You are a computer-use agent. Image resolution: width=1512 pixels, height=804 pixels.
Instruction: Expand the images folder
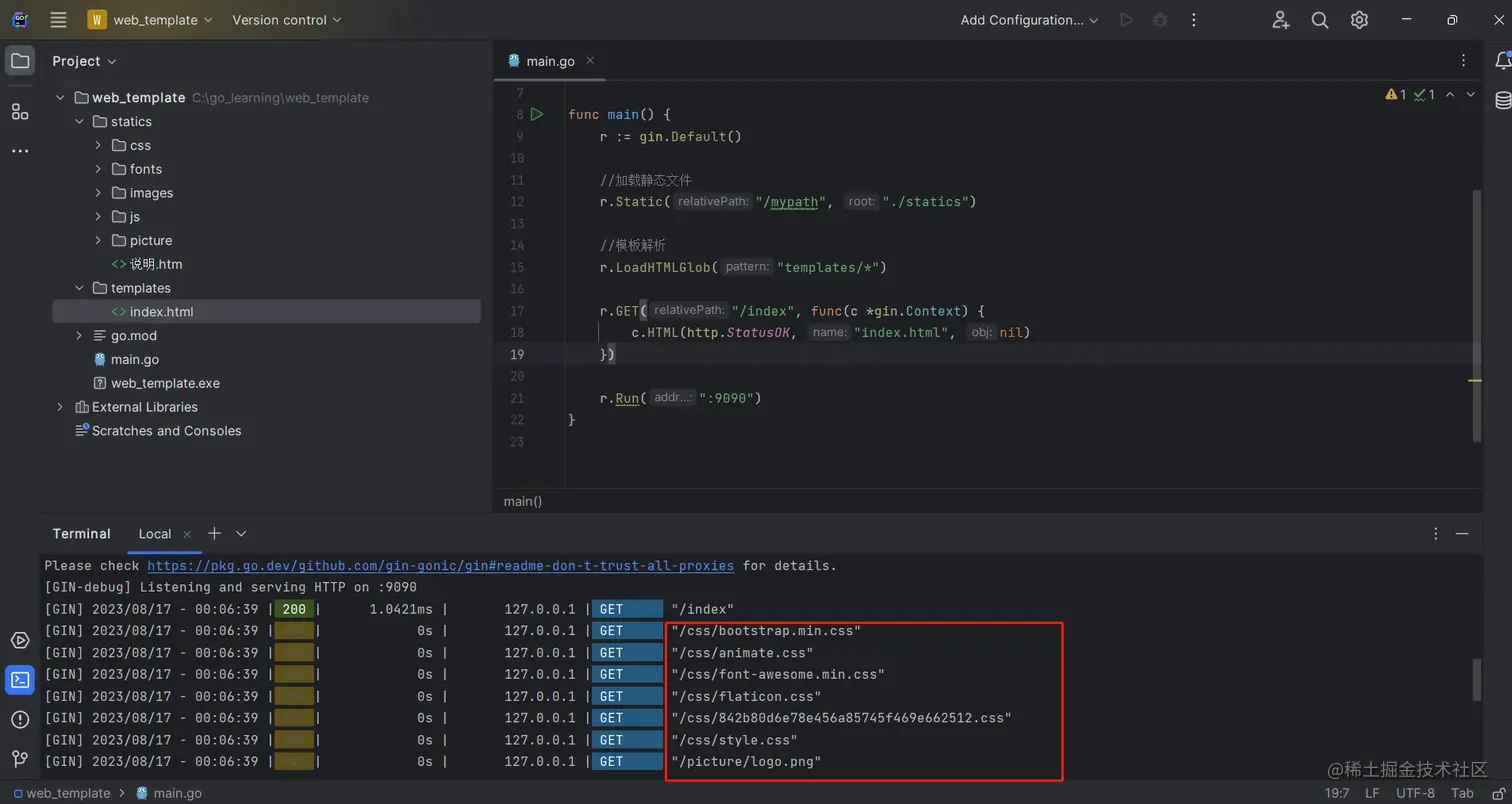(x=98, y=193)
